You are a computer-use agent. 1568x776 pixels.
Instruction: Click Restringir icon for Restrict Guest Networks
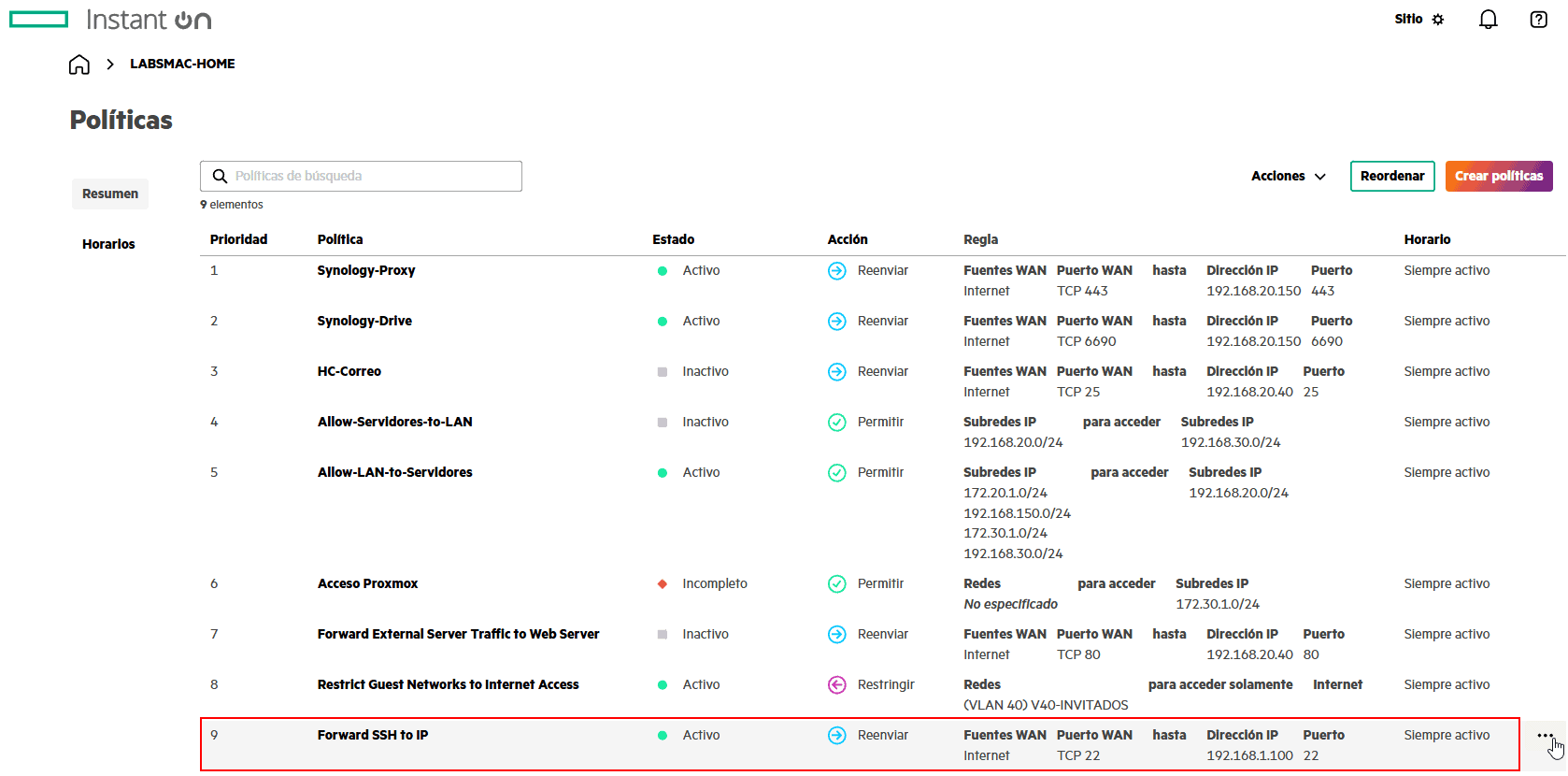[x=837, y=685]
